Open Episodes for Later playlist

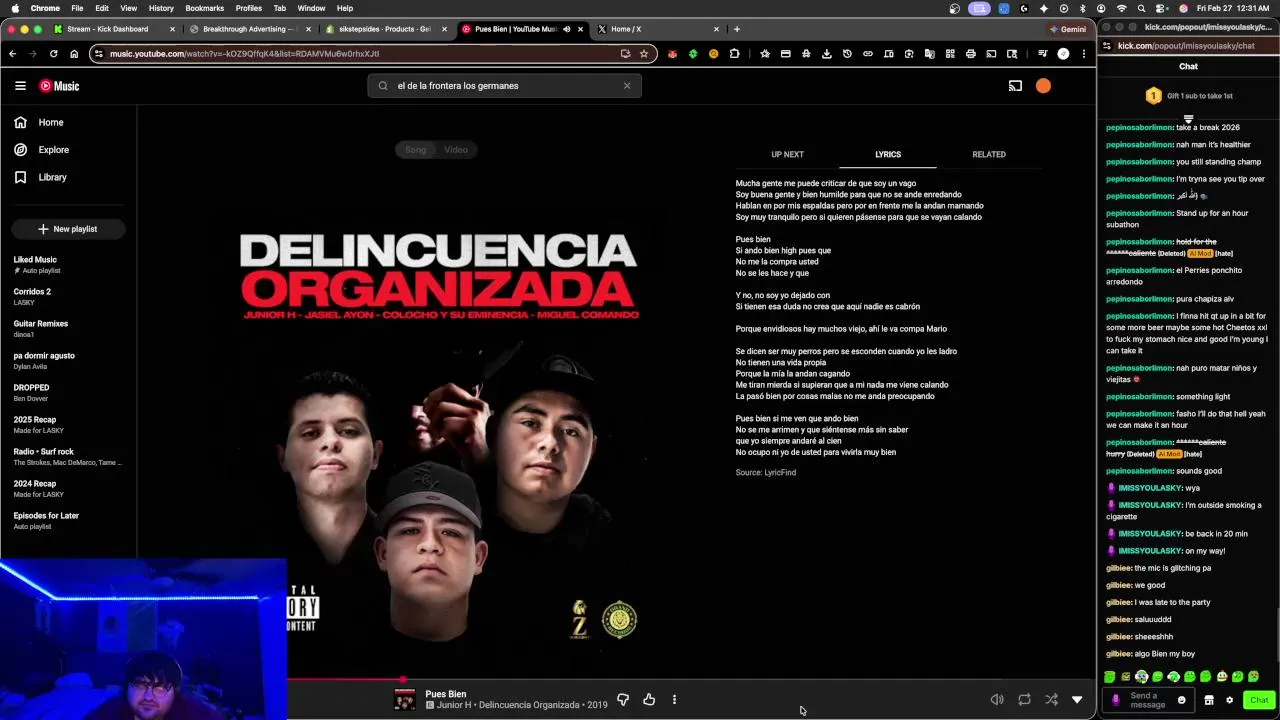click(x=46, y=520)
